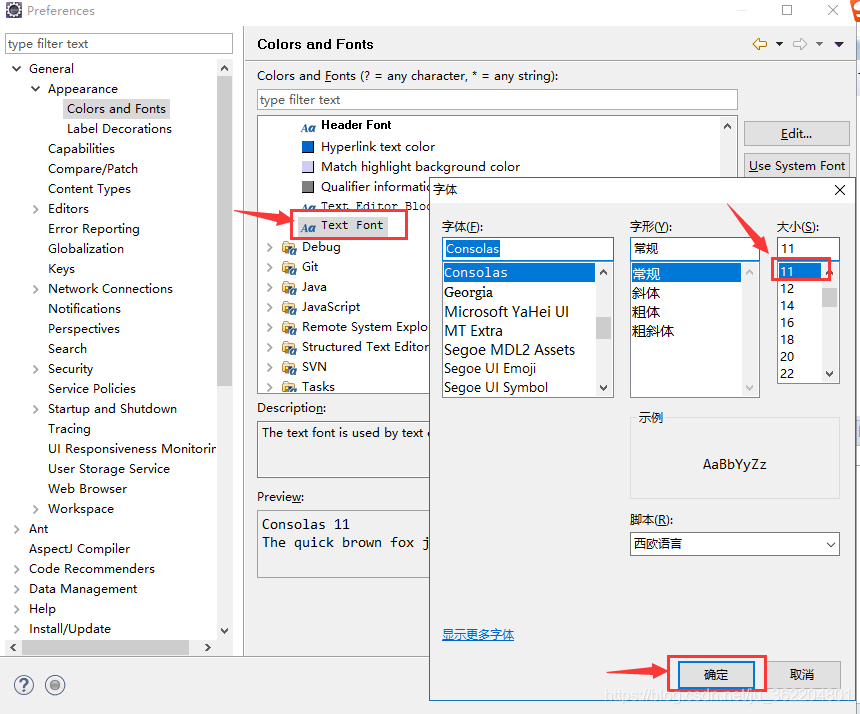Image resolution: width=860 pixels, height=714 pixels.
Task: Collapse the General tree node
Action: pos(17,69)
